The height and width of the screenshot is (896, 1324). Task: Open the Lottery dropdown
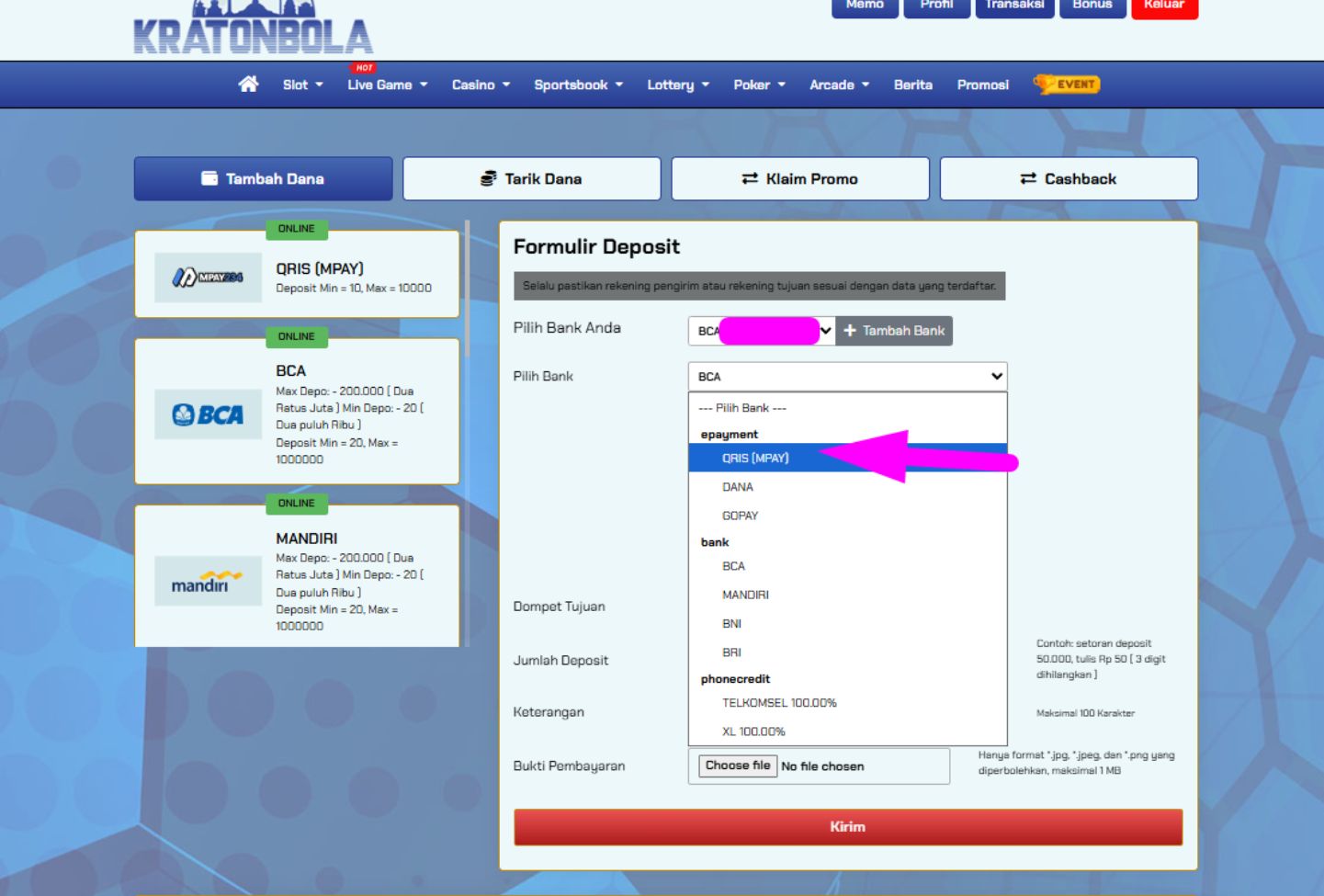(678, 85)
